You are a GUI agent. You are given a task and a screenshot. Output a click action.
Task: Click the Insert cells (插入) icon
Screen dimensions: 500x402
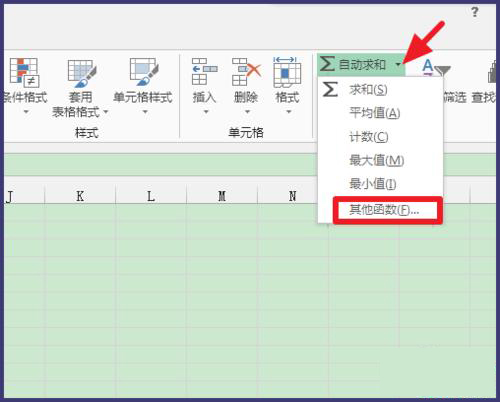(205, 72)
